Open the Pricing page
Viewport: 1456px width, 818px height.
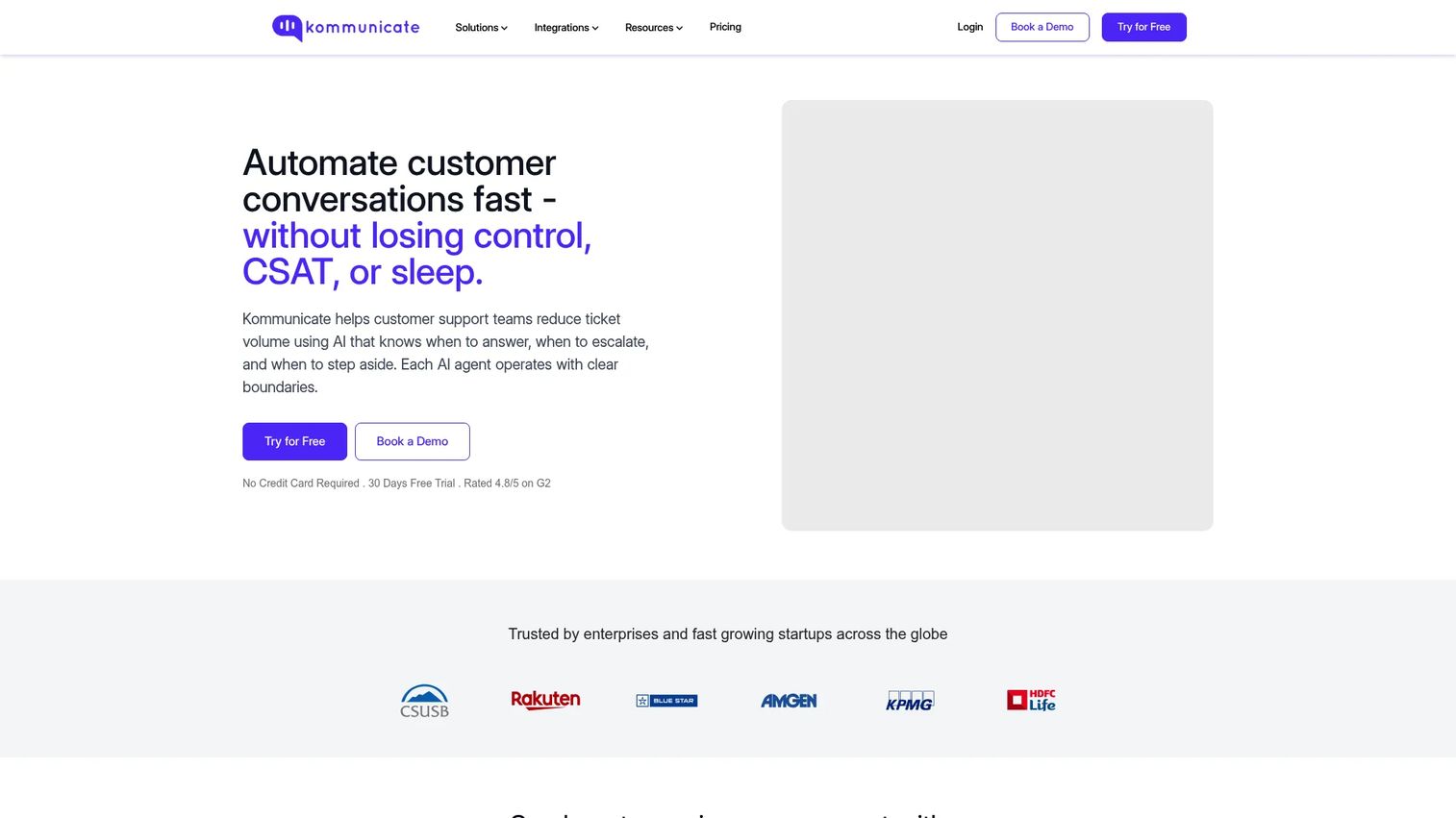[x=725, y=27]
